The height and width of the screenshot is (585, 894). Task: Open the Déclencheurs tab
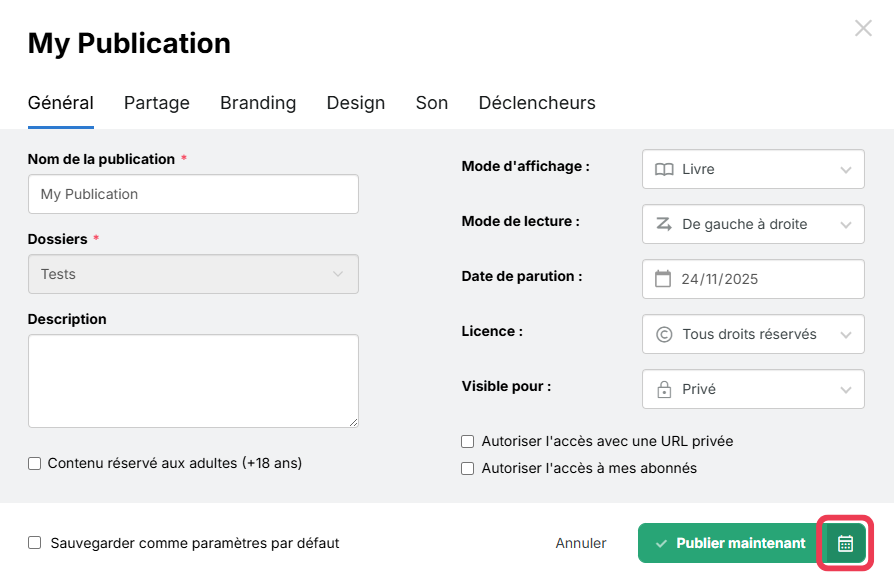(x=537, y=103)
